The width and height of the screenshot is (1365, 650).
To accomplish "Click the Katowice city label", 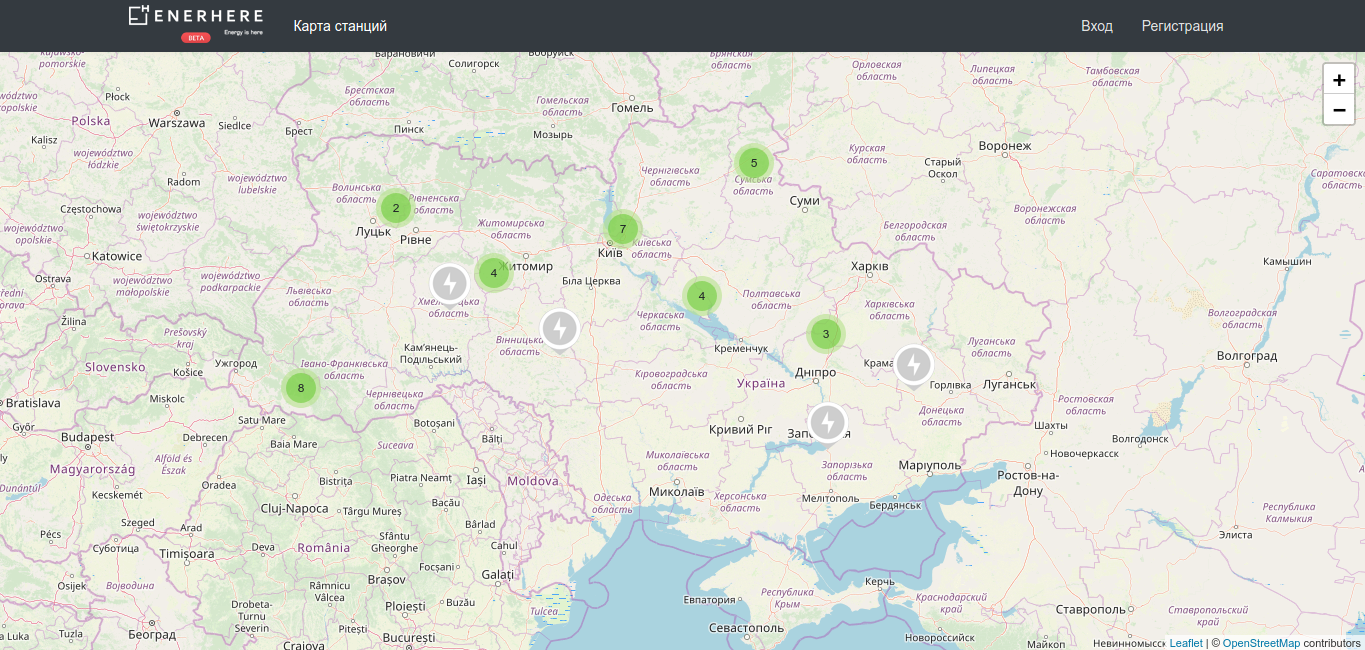I will [x=117, y=256].
